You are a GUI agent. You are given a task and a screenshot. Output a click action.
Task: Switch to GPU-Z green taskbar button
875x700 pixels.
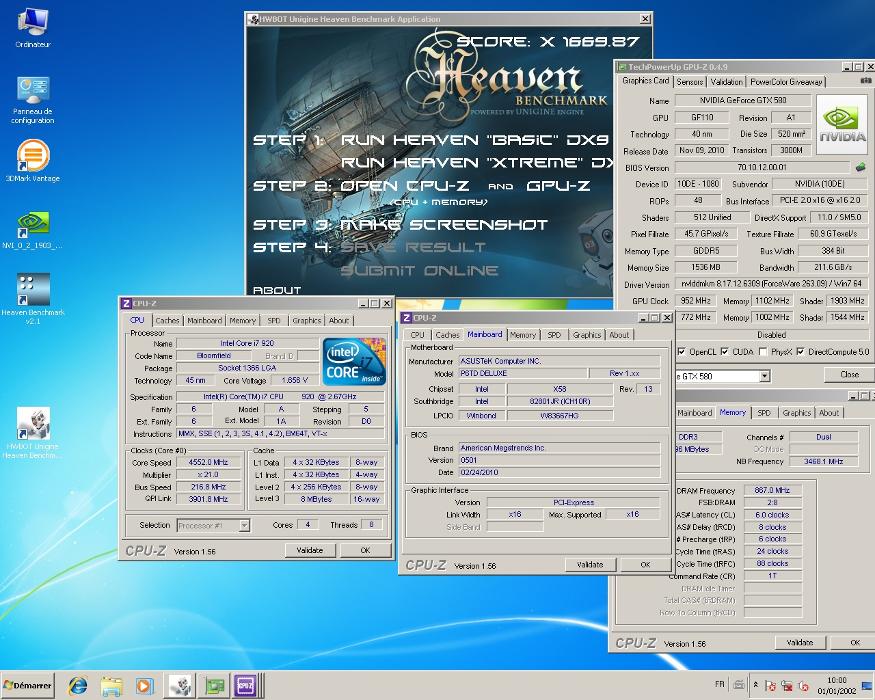(x=214, y=685)
